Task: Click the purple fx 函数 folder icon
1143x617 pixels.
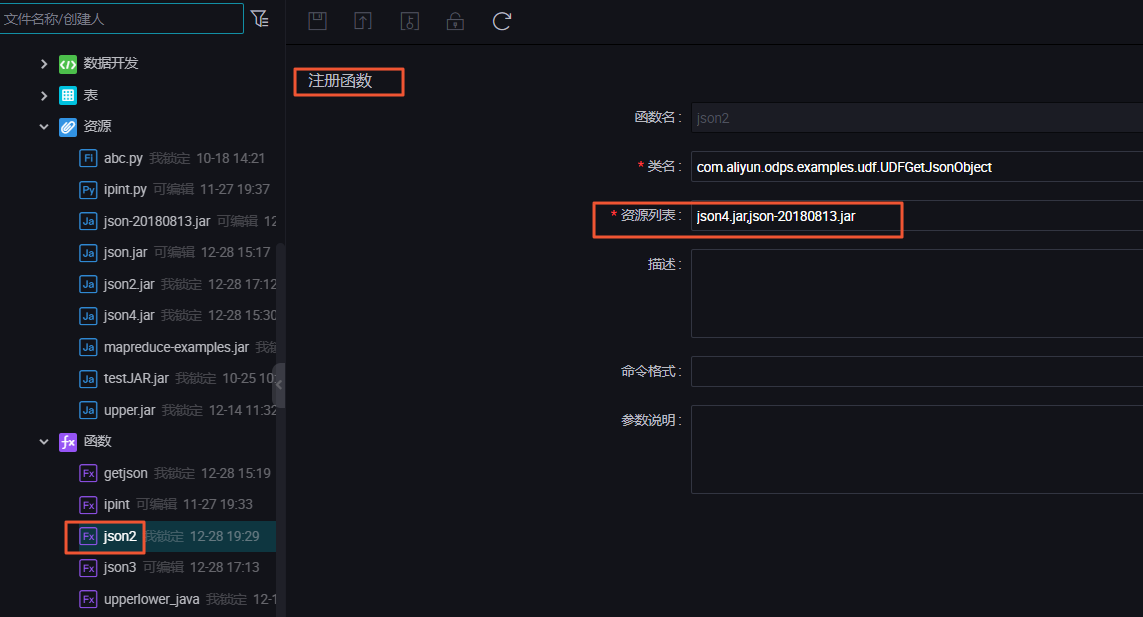Action: [68, 442]
